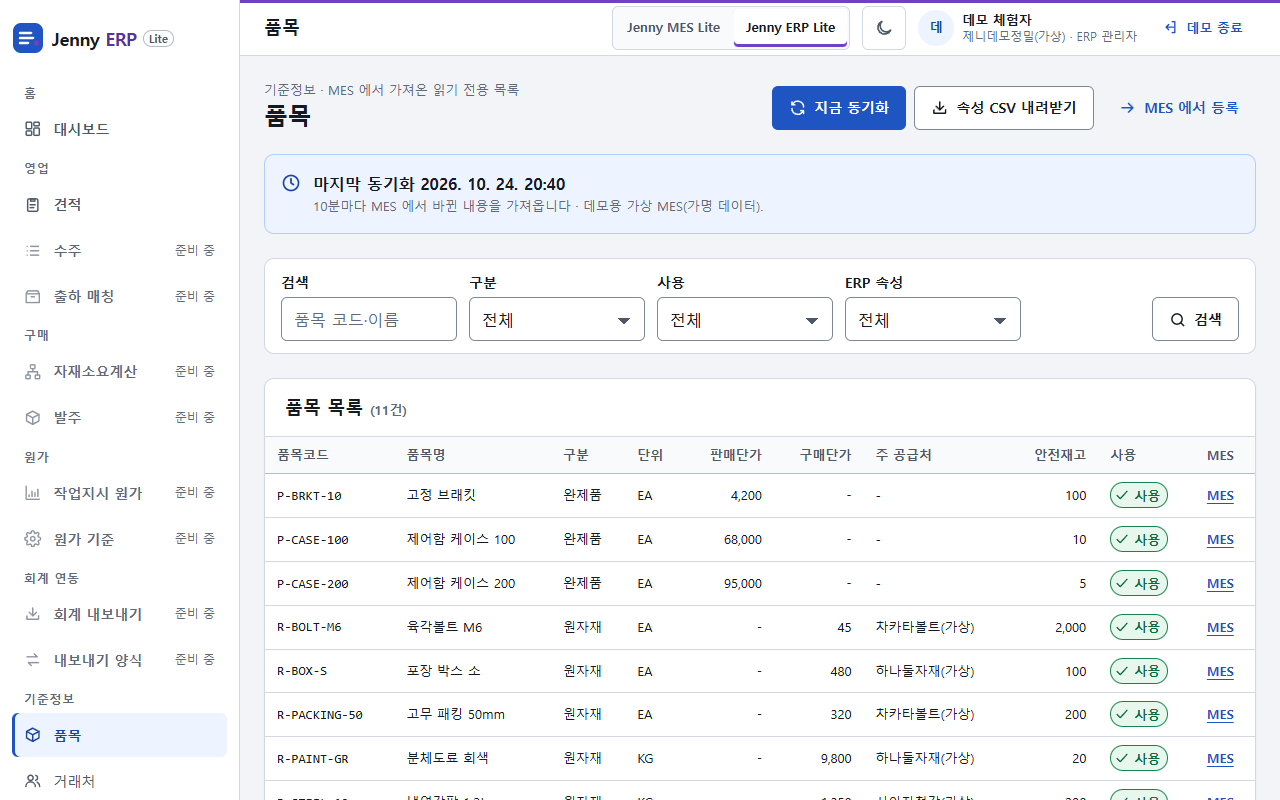Click the Jenny ERP logo icon
The height and width of the screenshot is (800, 1280).
pyautogui.click(x=28, y=38)
